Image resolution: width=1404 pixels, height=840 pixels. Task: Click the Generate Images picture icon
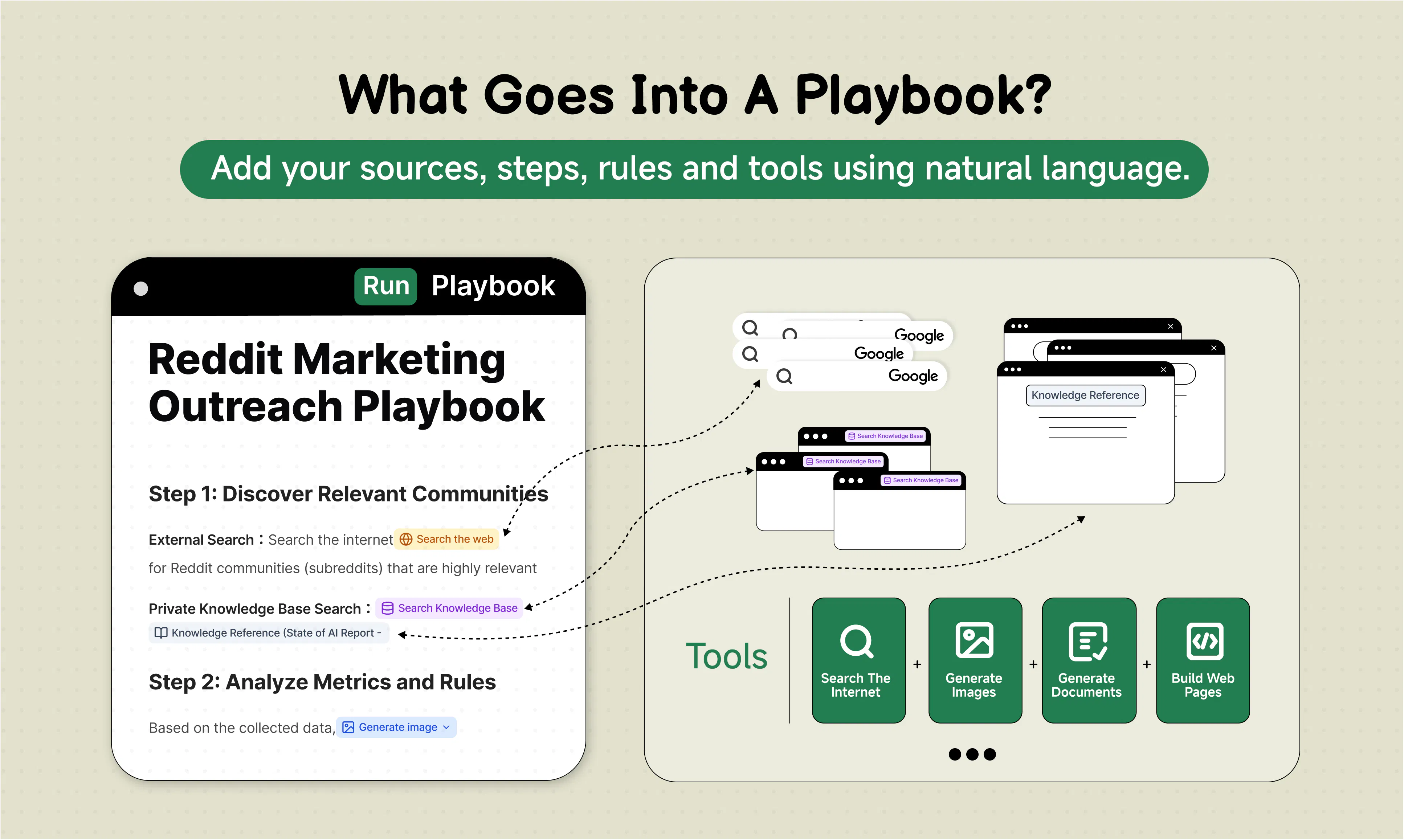pyautogui.click(x=974, y=641)
